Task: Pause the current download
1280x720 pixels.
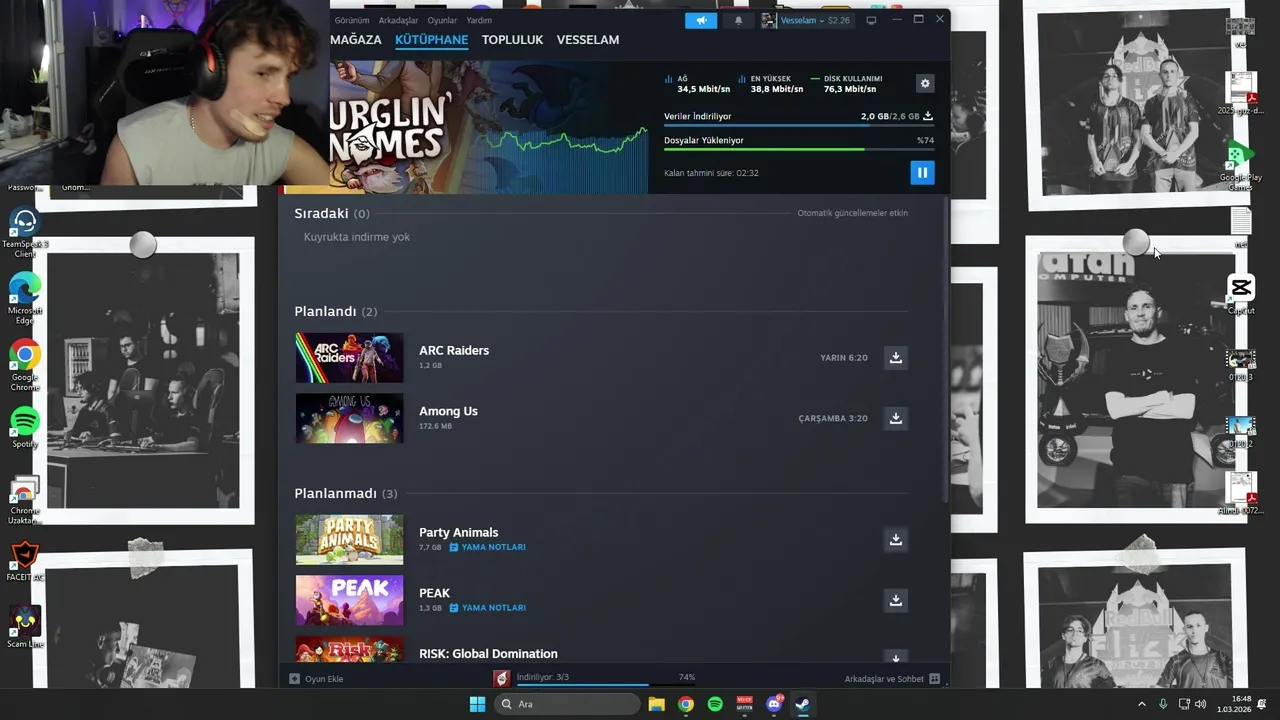Action: click(x=922, y=172)
